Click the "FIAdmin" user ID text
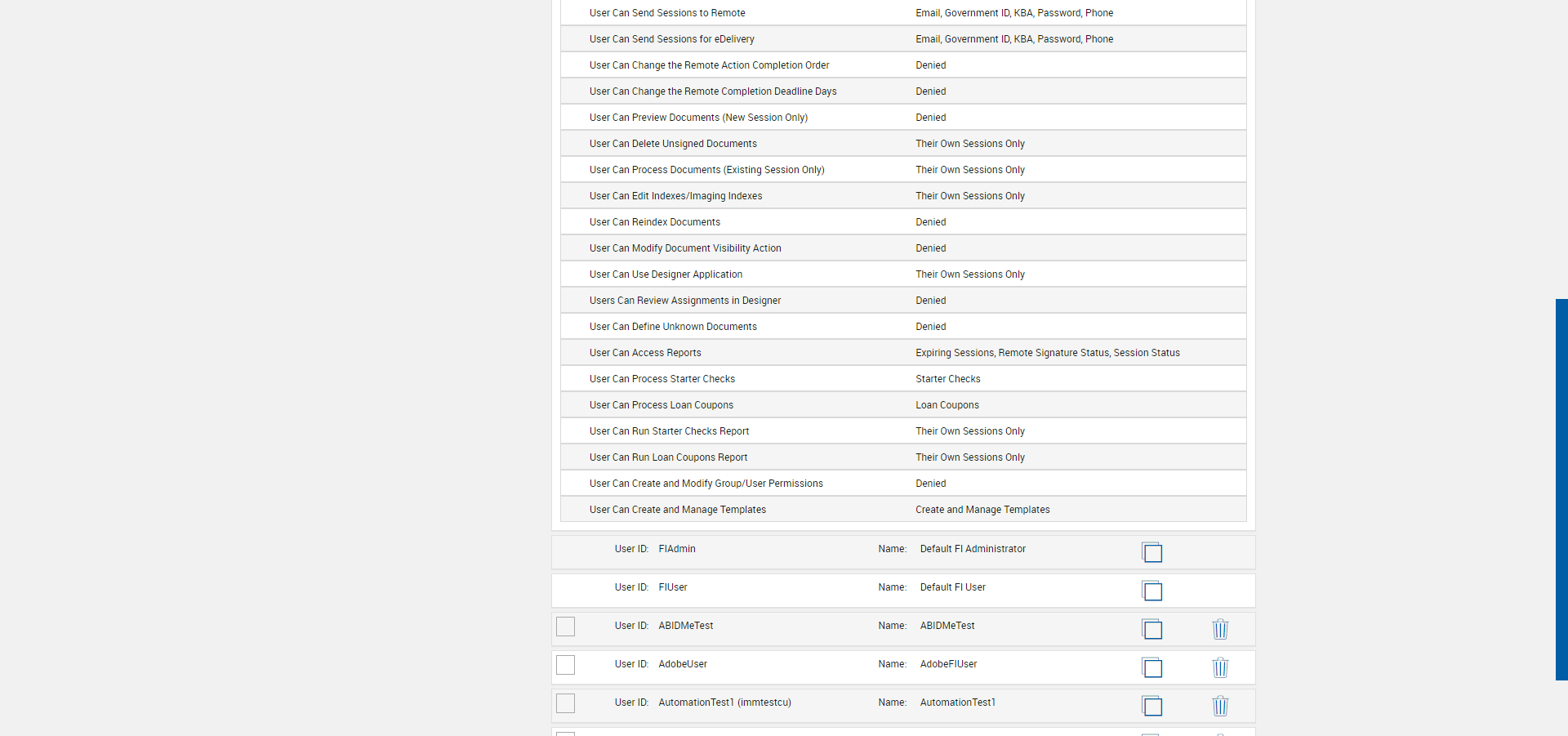 pyautogui.click(x=677, y=549)
